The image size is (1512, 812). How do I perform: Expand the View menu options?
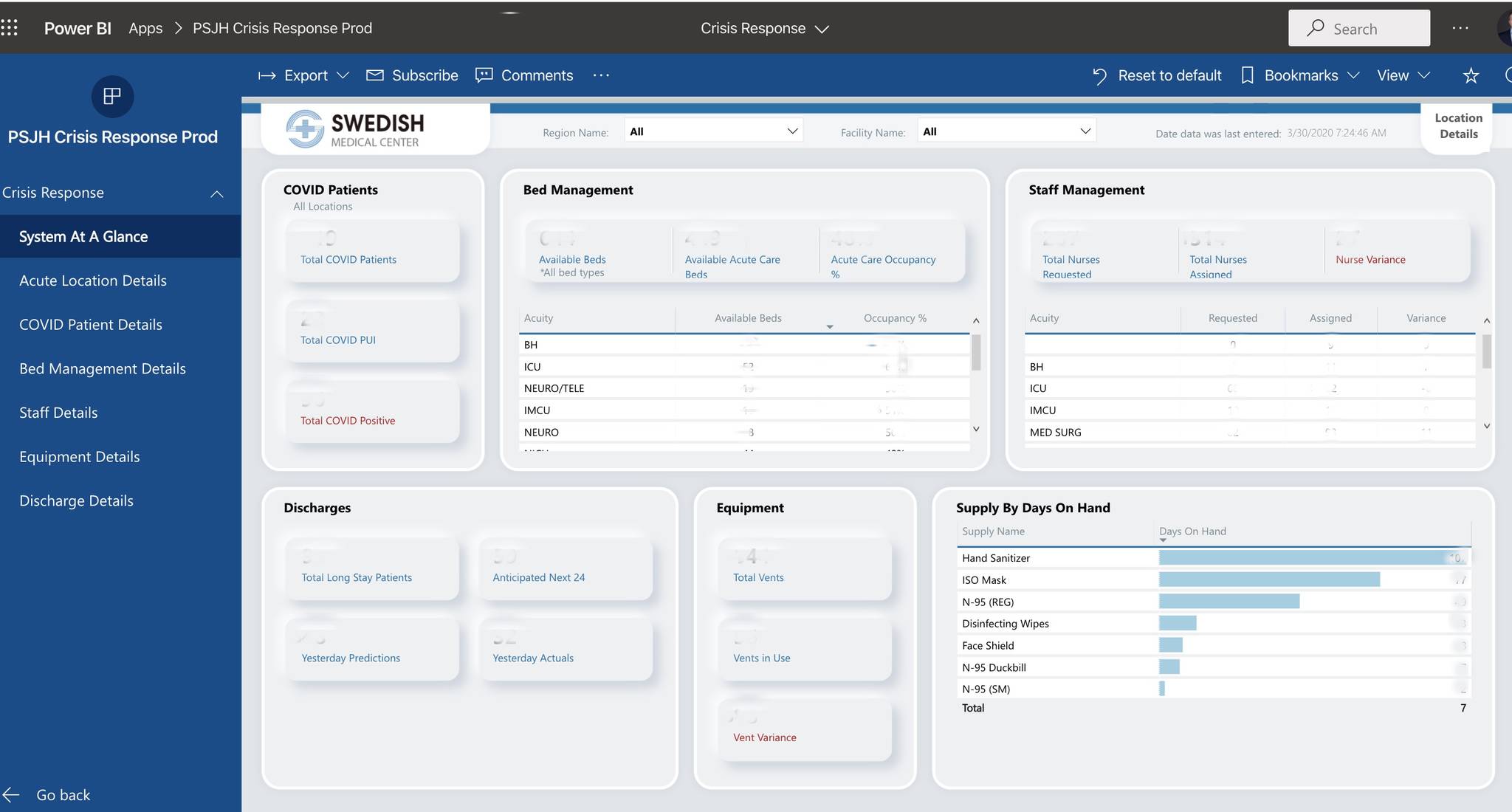pyautogui.click(x=1425, y=75)
